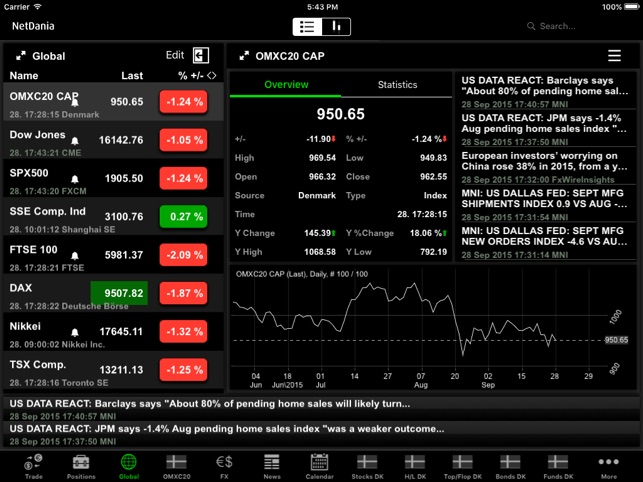The image size is (643, 482).
Task: Click the SPX500 alert bell
Action: pyautogui.click(x=75, y=179)
